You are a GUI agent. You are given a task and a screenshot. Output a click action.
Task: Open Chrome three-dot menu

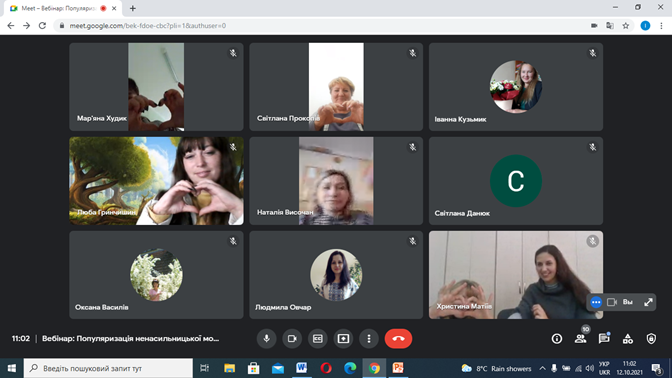point(661,26)
